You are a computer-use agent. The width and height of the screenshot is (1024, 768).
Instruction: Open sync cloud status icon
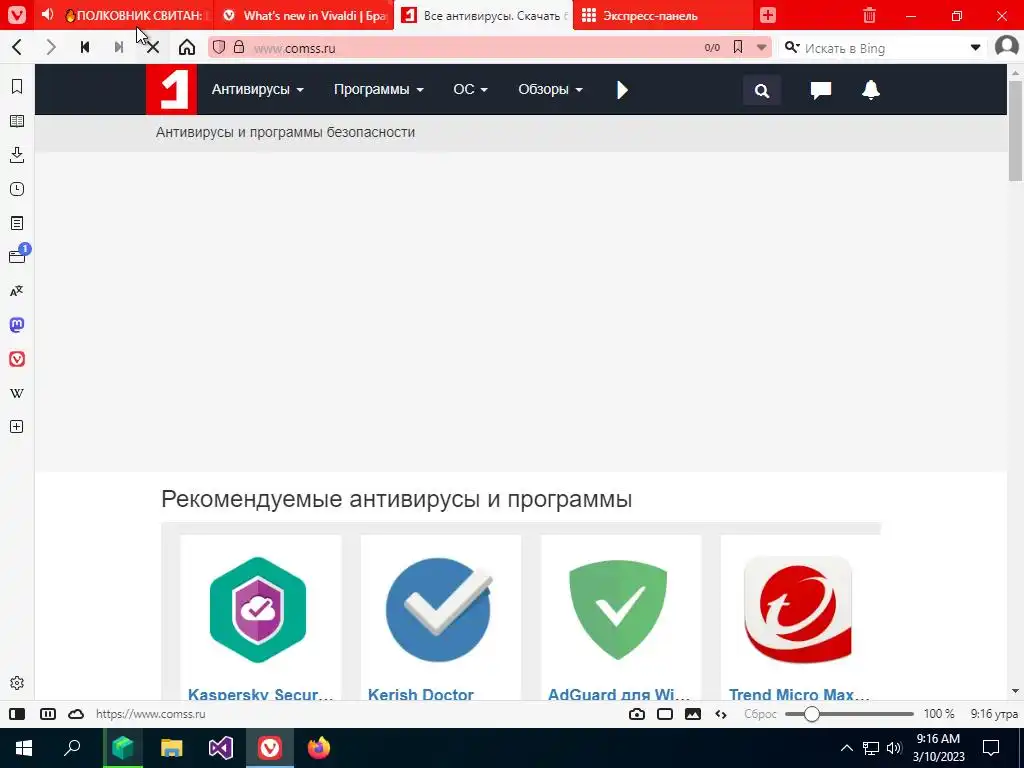coord(76,714)
